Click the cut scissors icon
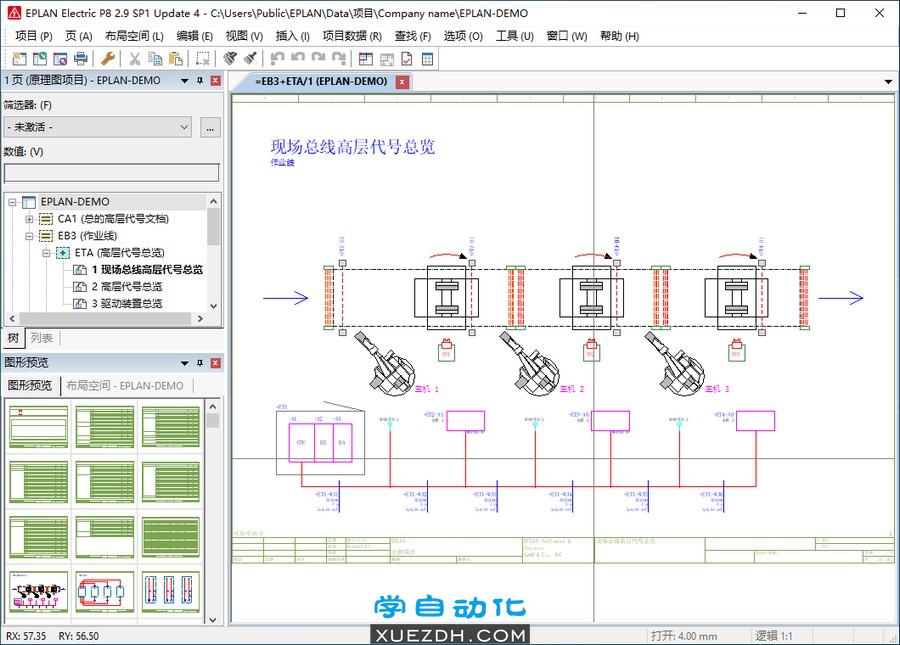 (135, 59)
